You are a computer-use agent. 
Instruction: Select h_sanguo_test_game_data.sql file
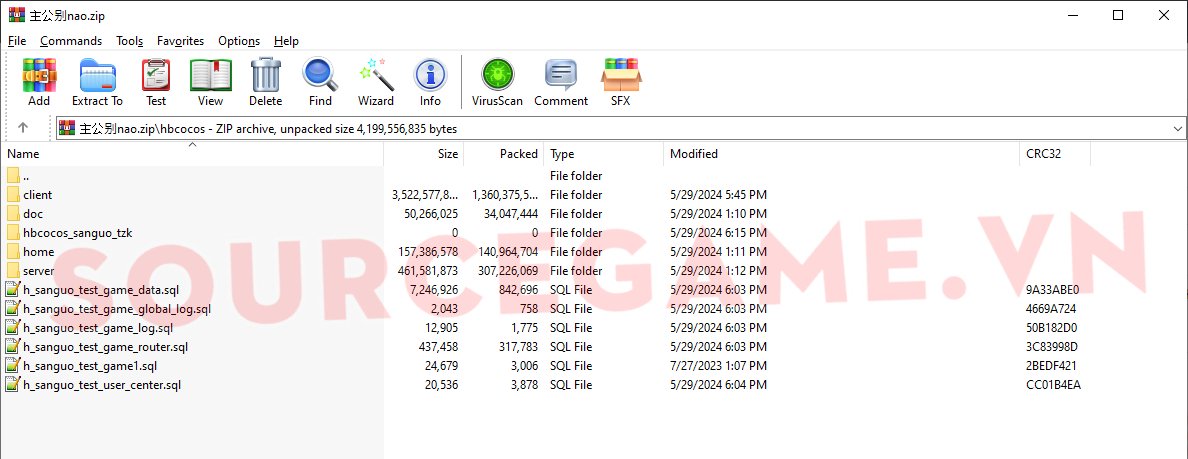pos(98,290)
